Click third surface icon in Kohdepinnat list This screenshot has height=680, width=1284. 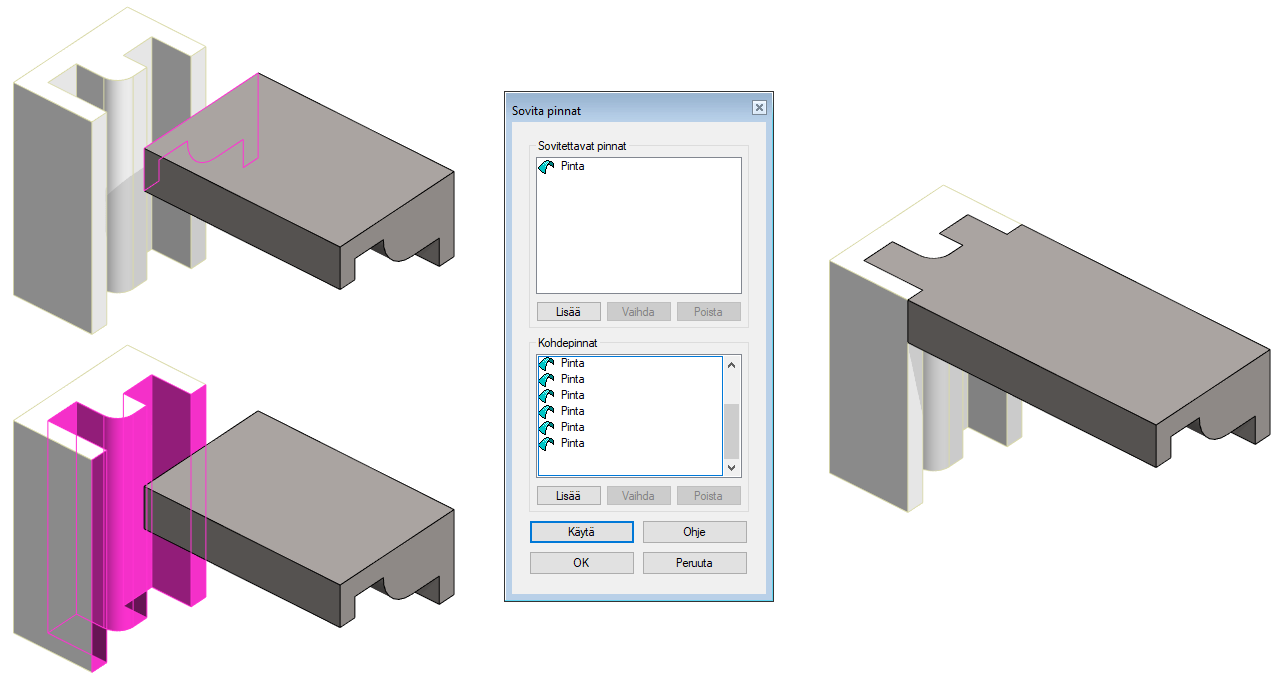click(546, 396)
